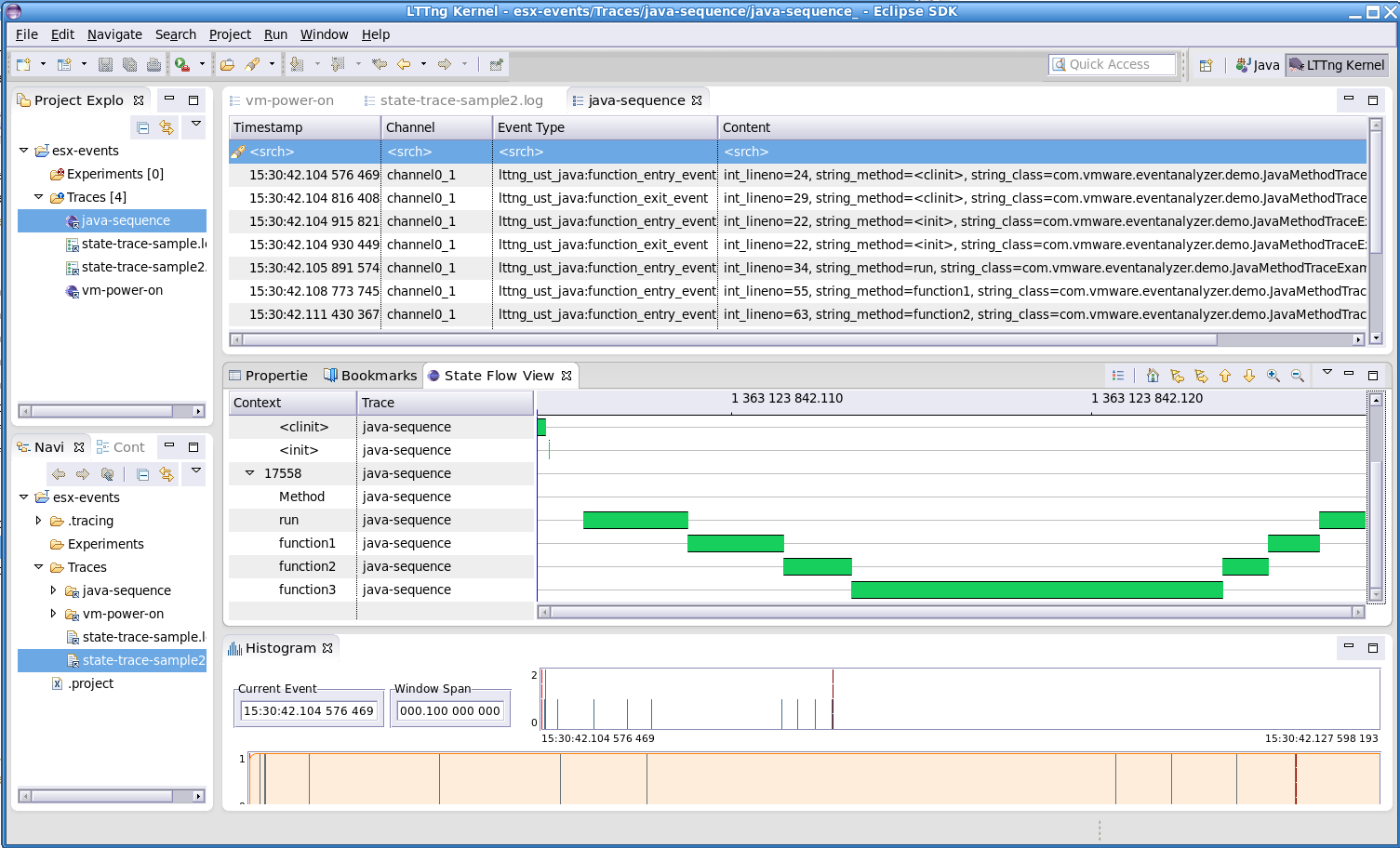Close the java-sequence editor tab
This screenshot has width=1400, height=848.
point(697,100)
